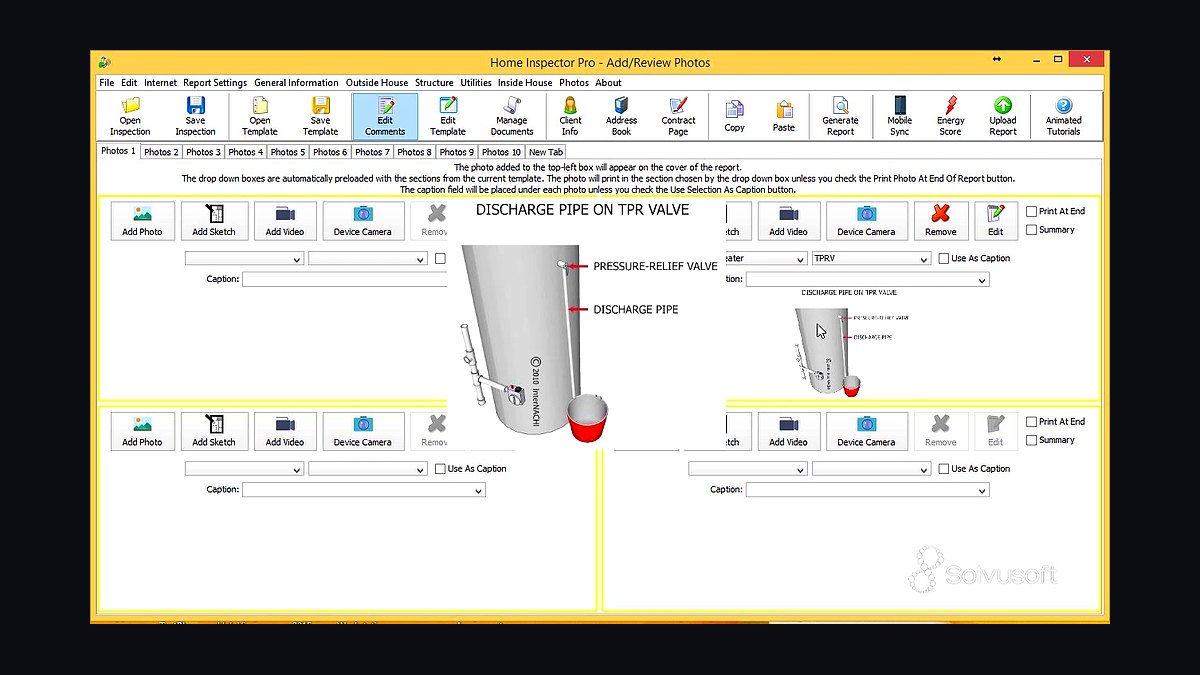Switch to Photos 2 tab
1200x675 pixels.
coord(160,152)
